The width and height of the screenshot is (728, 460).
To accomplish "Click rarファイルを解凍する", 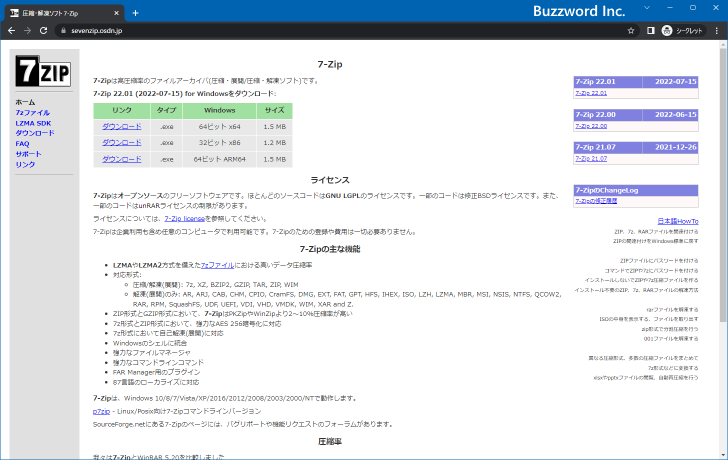I will point(672,310).
